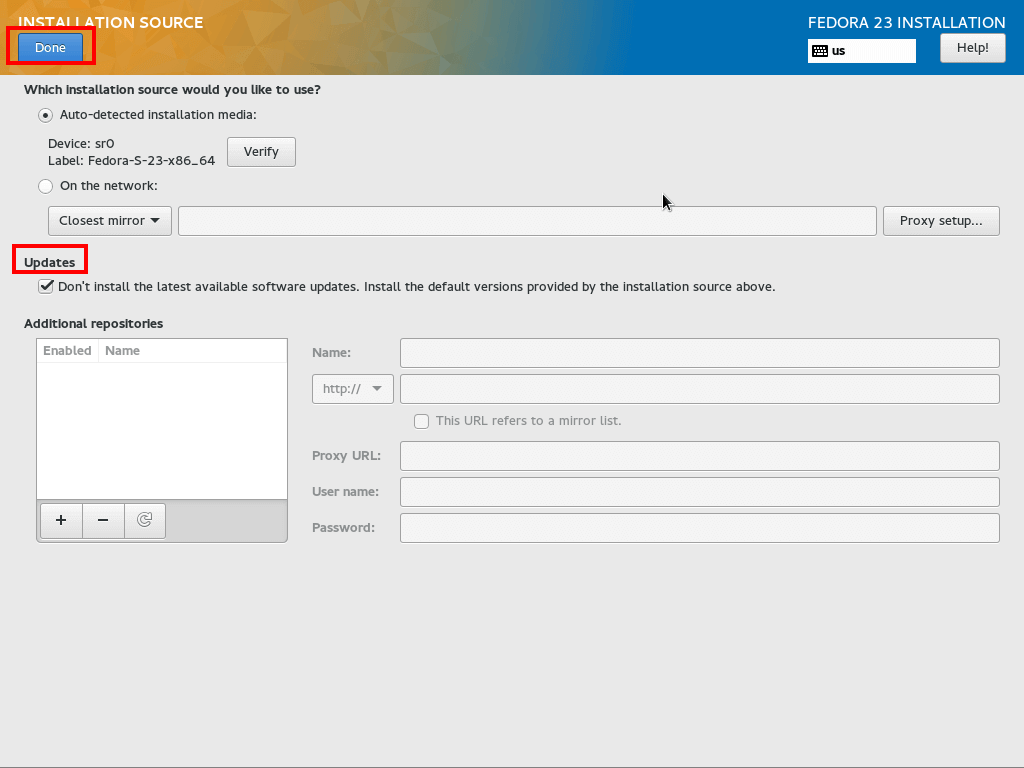Select Auto-detected installation media radio button

click(45, 115)
